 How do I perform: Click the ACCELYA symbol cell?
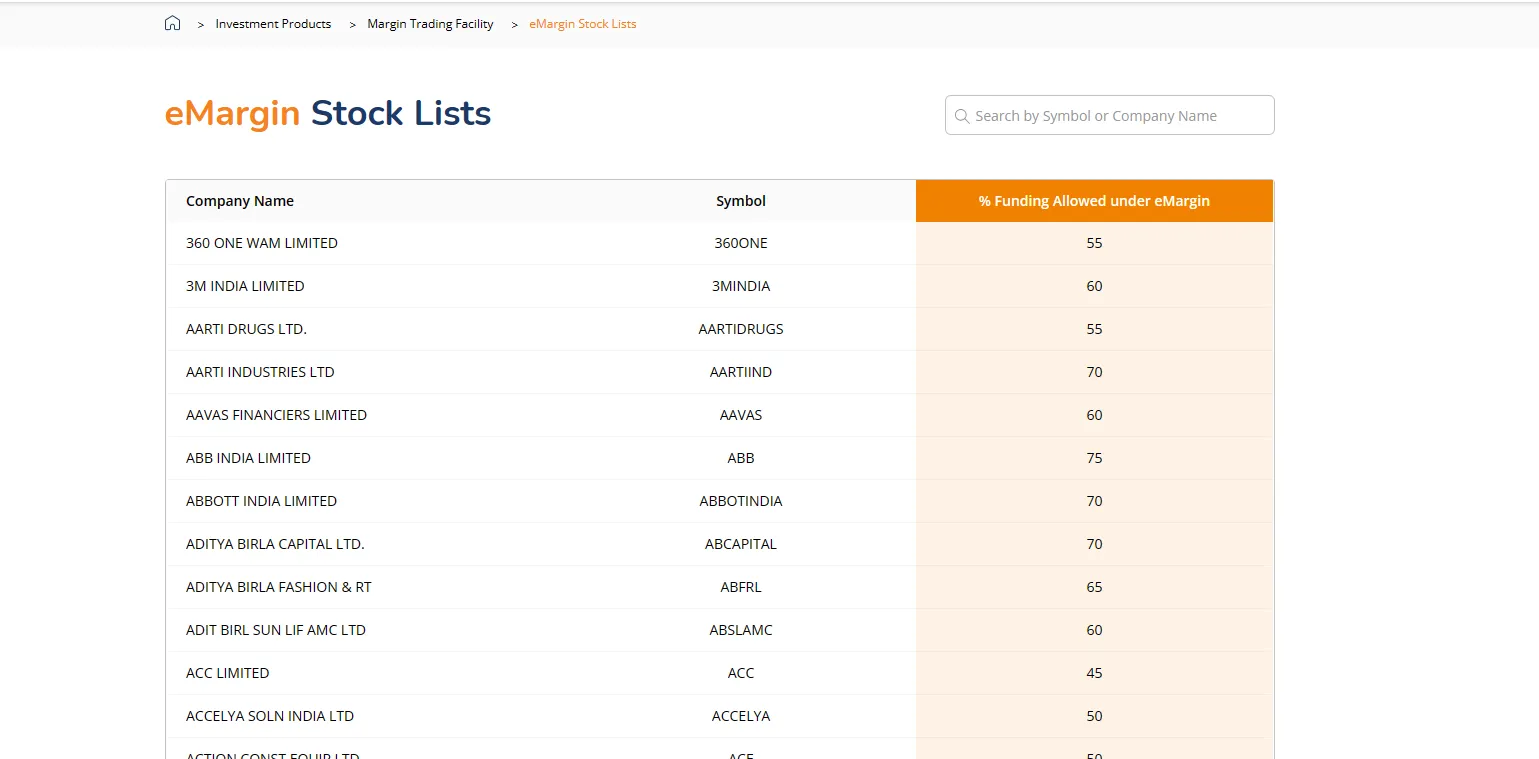pyautogui.click(x=741, y=716)
